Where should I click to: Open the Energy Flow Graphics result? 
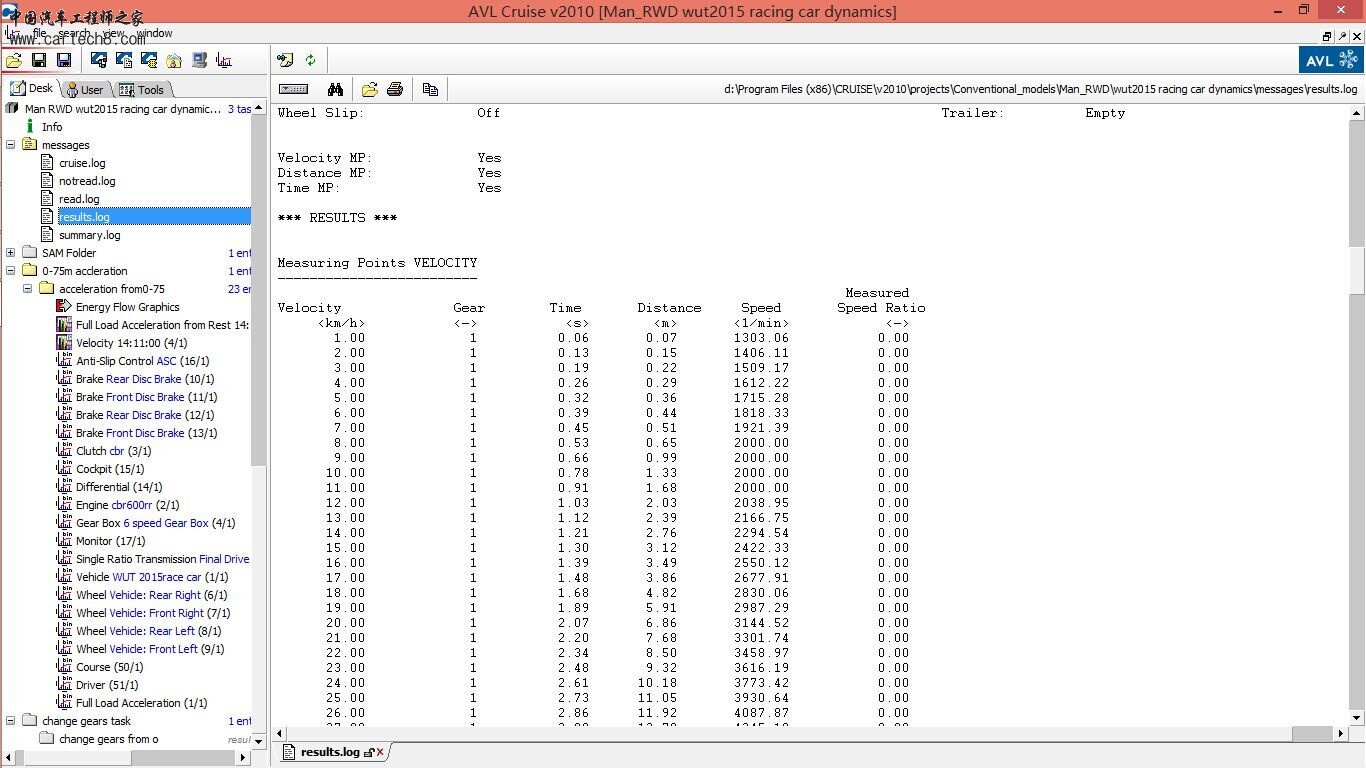coord(127,307)
